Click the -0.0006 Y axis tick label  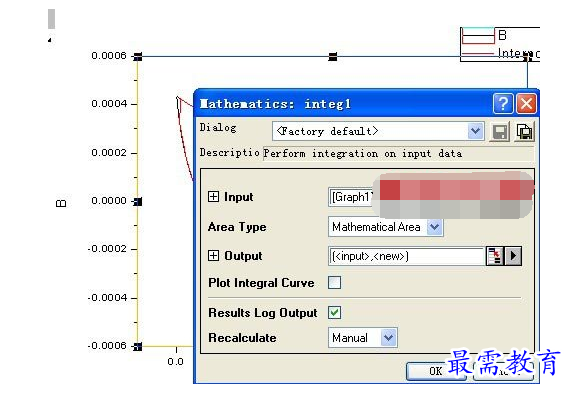pyautogui.click(x=107, y=346)
